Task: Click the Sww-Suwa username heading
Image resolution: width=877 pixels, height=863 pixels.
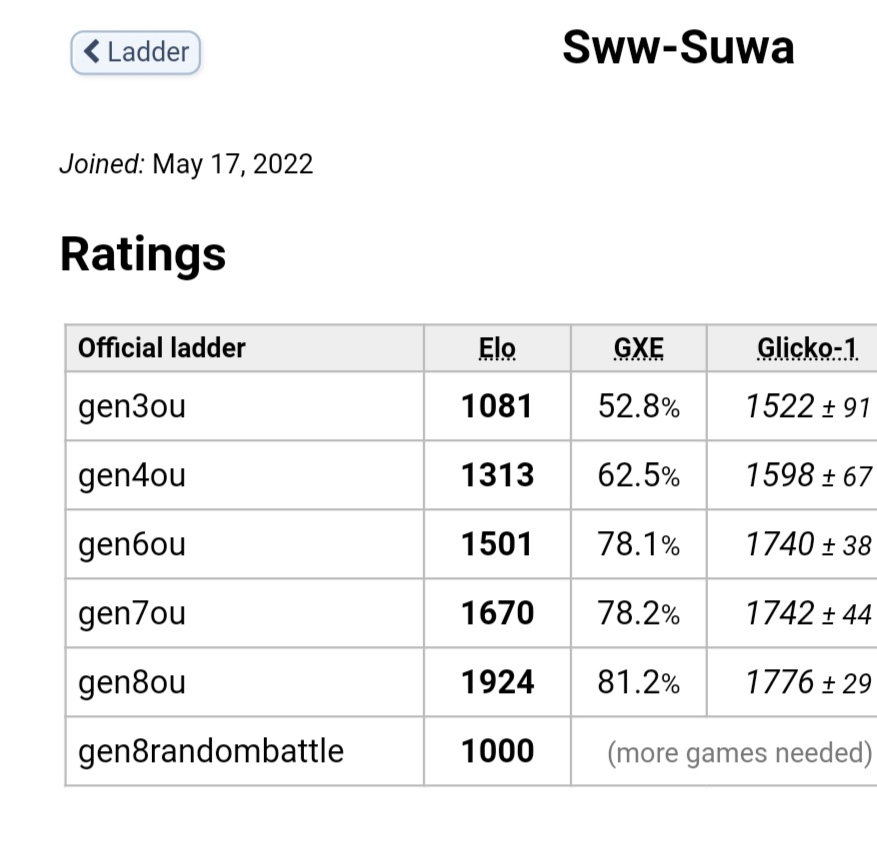Action: pyautogui.click(x=678, y=47)
